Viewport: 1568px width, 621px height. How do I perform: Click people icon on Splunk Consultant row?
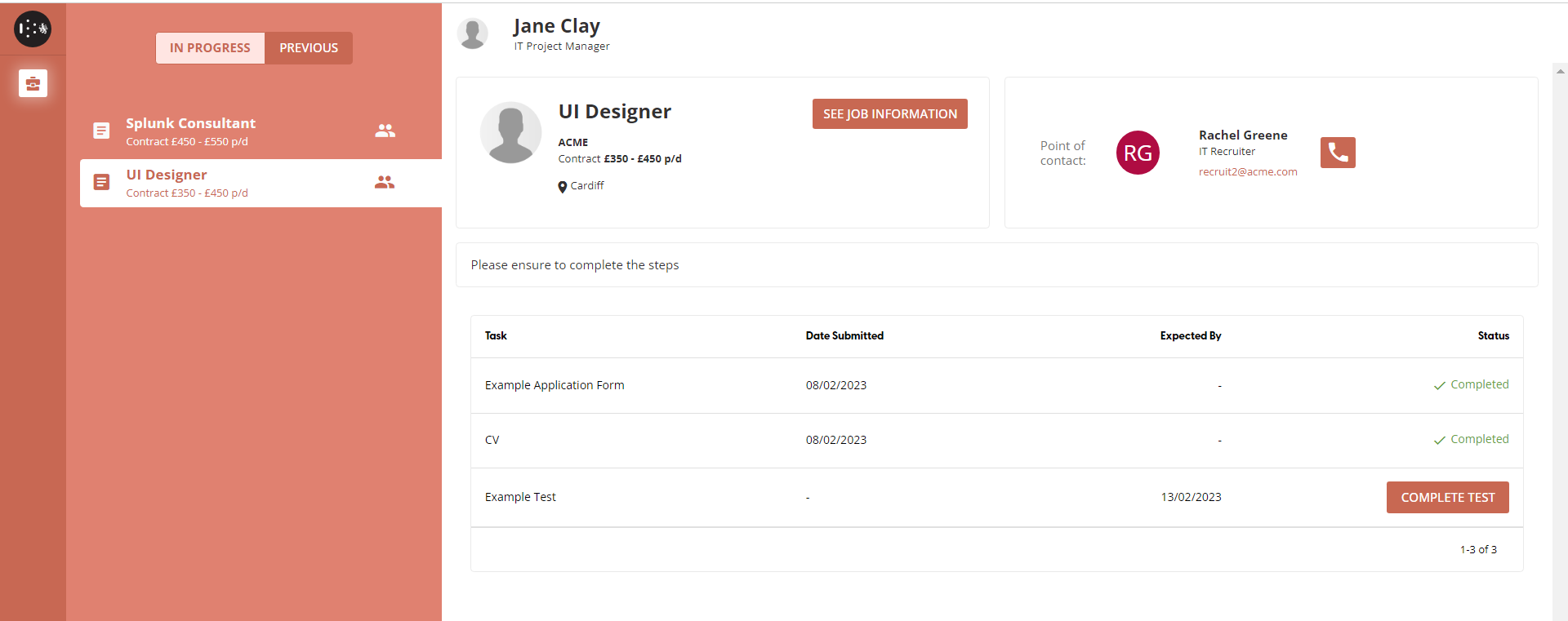click(x=385, y=131)
